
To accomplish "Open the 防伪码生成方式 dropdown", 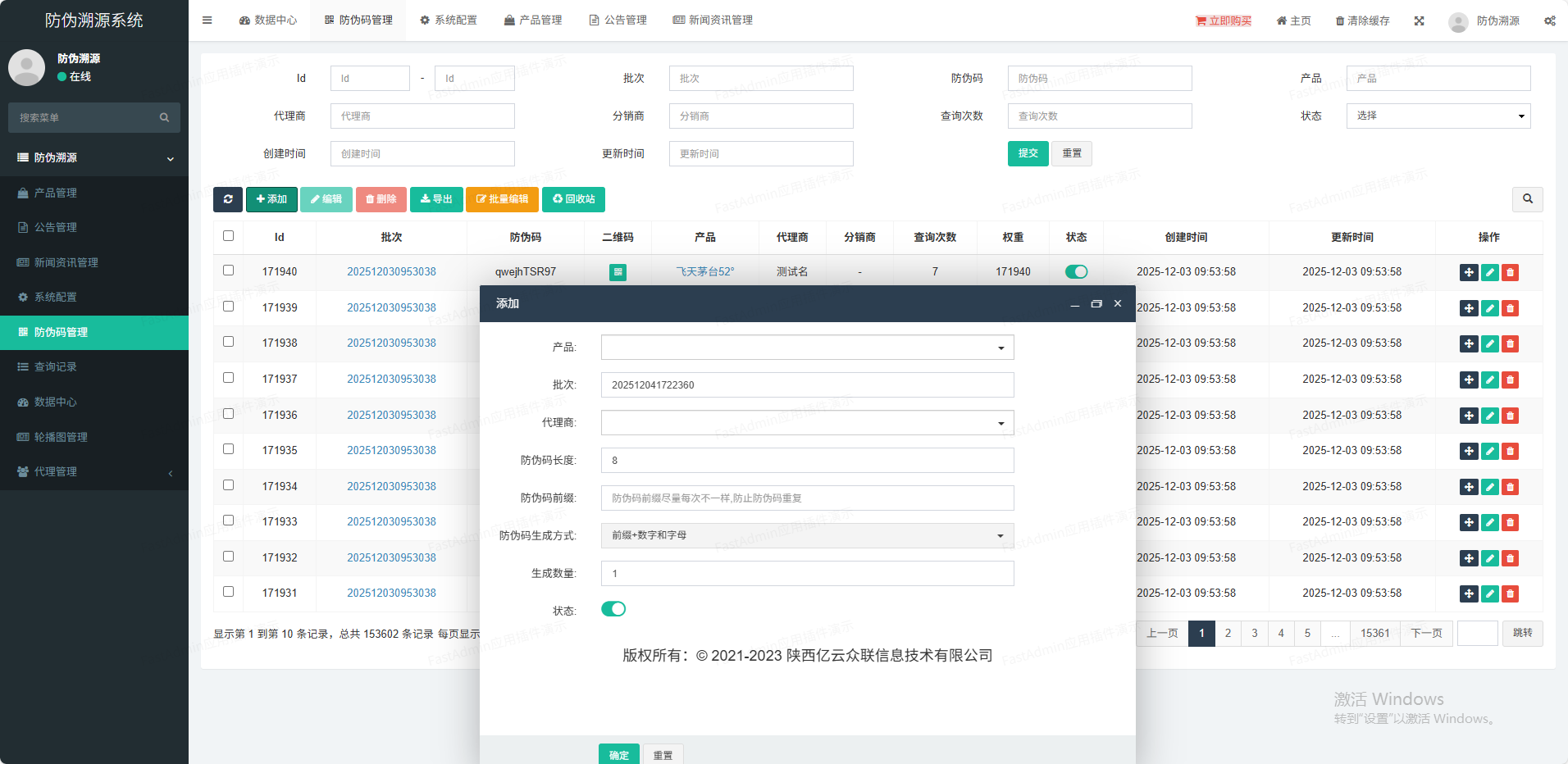I will 807,536.
